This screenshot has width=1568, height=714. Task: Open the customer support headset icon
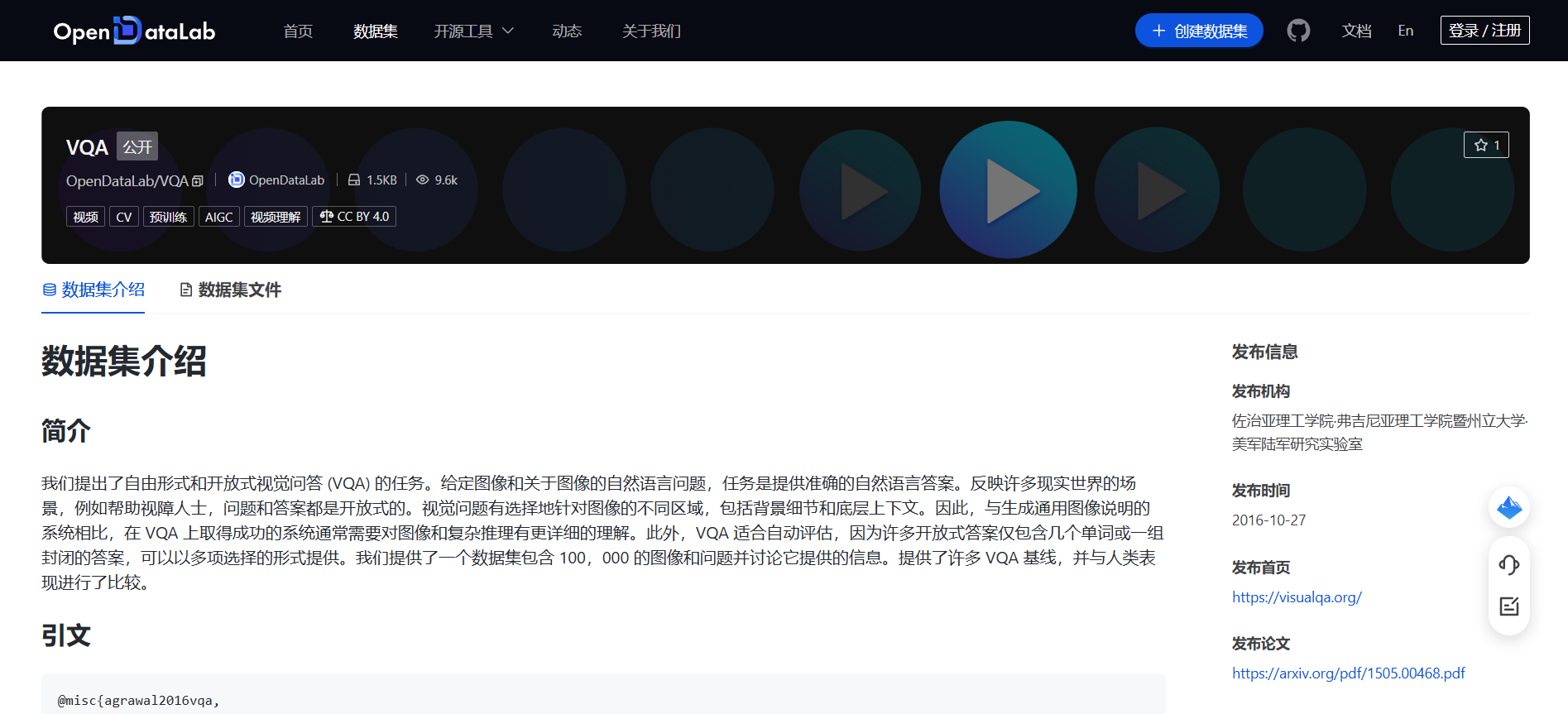(1509, 565)
